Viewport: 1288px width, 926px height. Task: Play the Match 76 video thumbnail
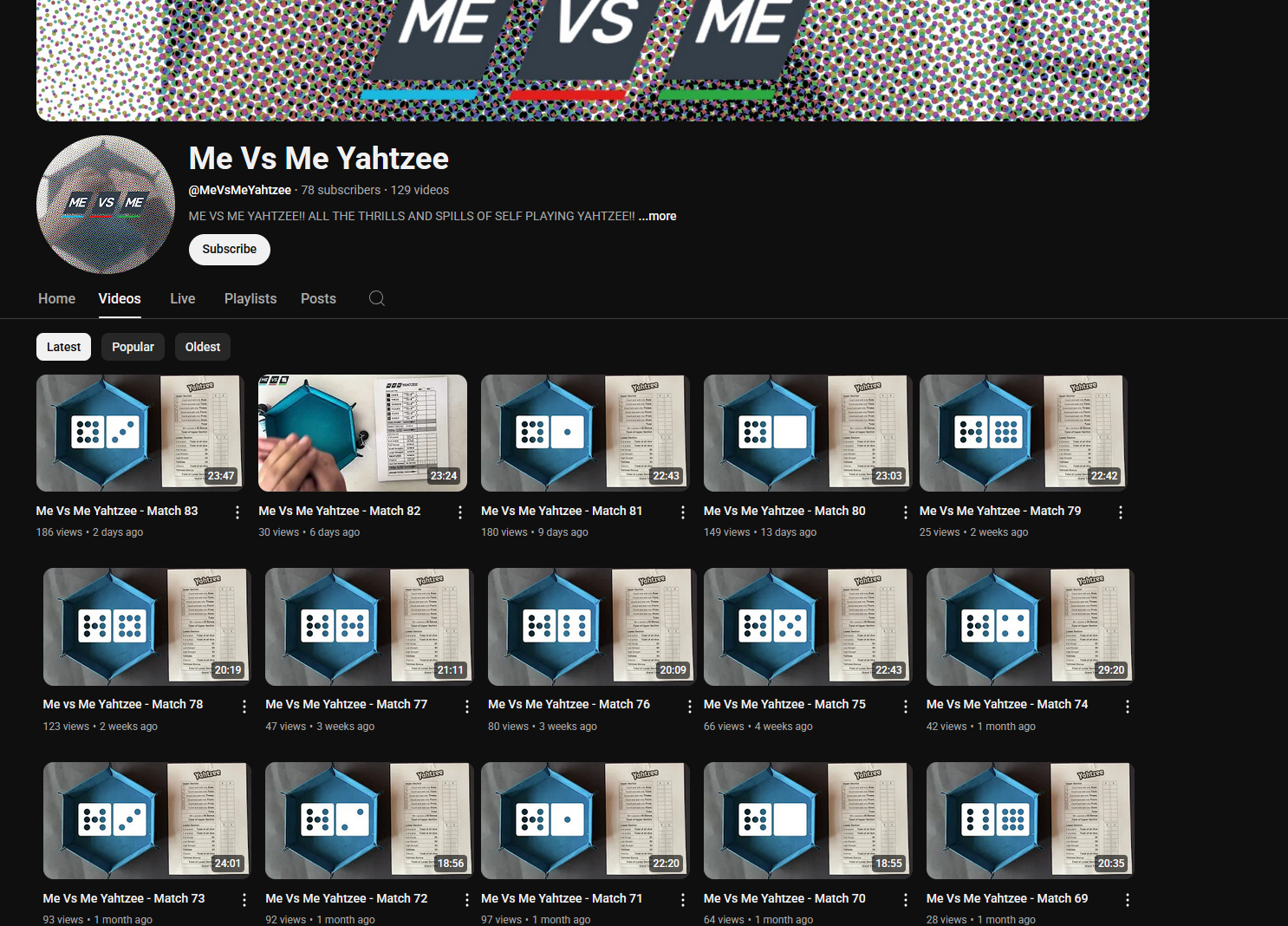592,627
